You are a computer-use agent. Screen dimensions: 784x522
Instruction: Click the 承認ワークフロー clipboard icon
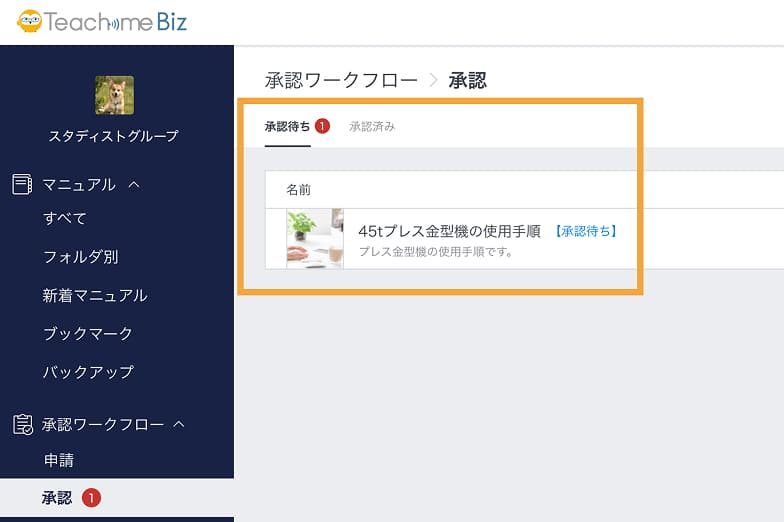(22, 424)
